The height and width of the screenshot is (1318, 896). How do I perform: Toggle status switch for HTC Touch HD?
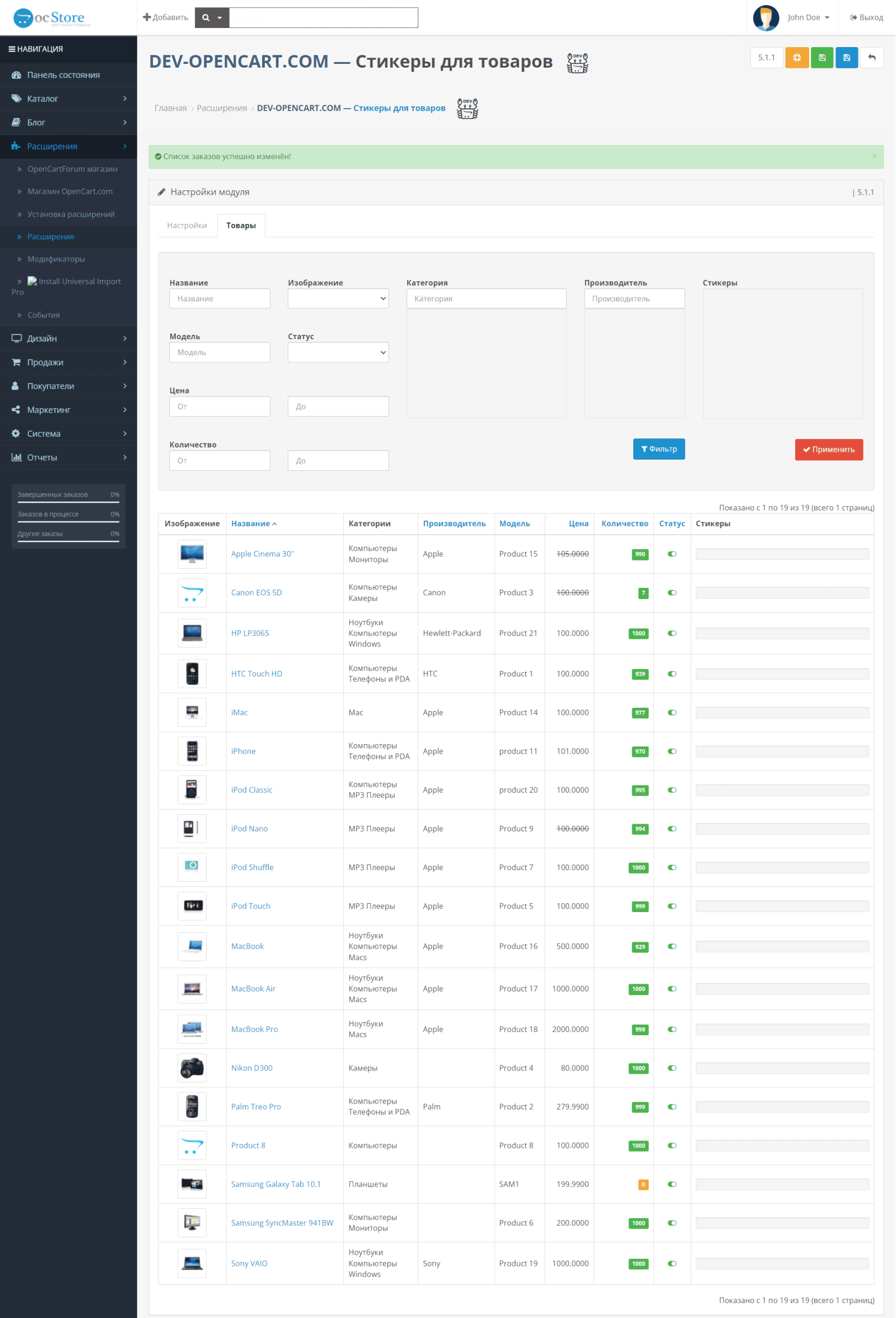tap(672, 674)
